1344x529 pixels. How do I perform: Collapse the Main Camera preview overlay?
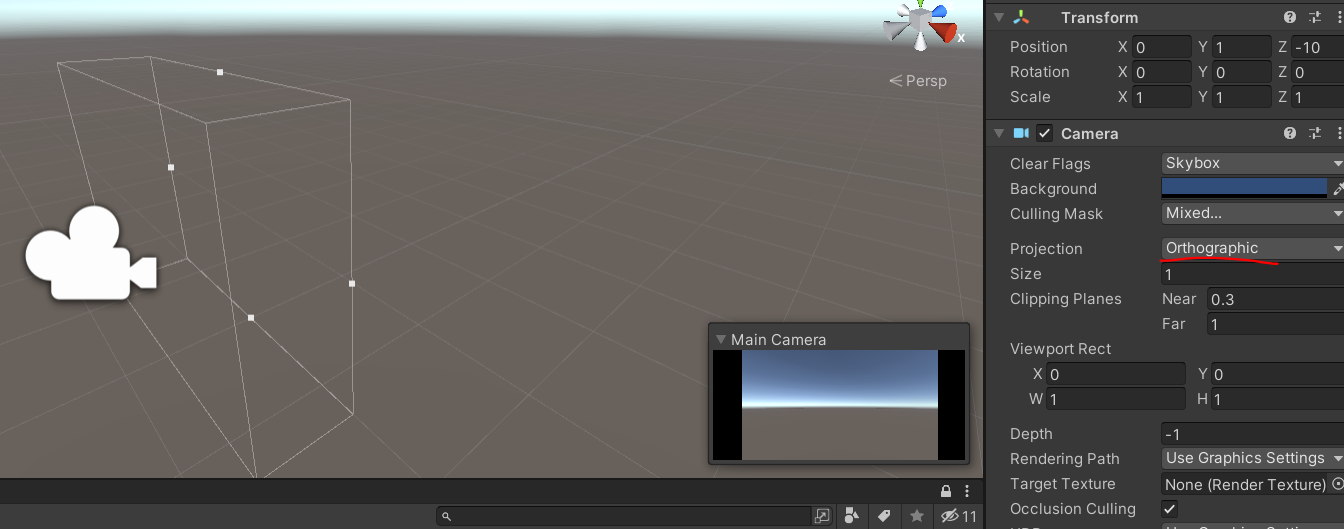(720, 340)
